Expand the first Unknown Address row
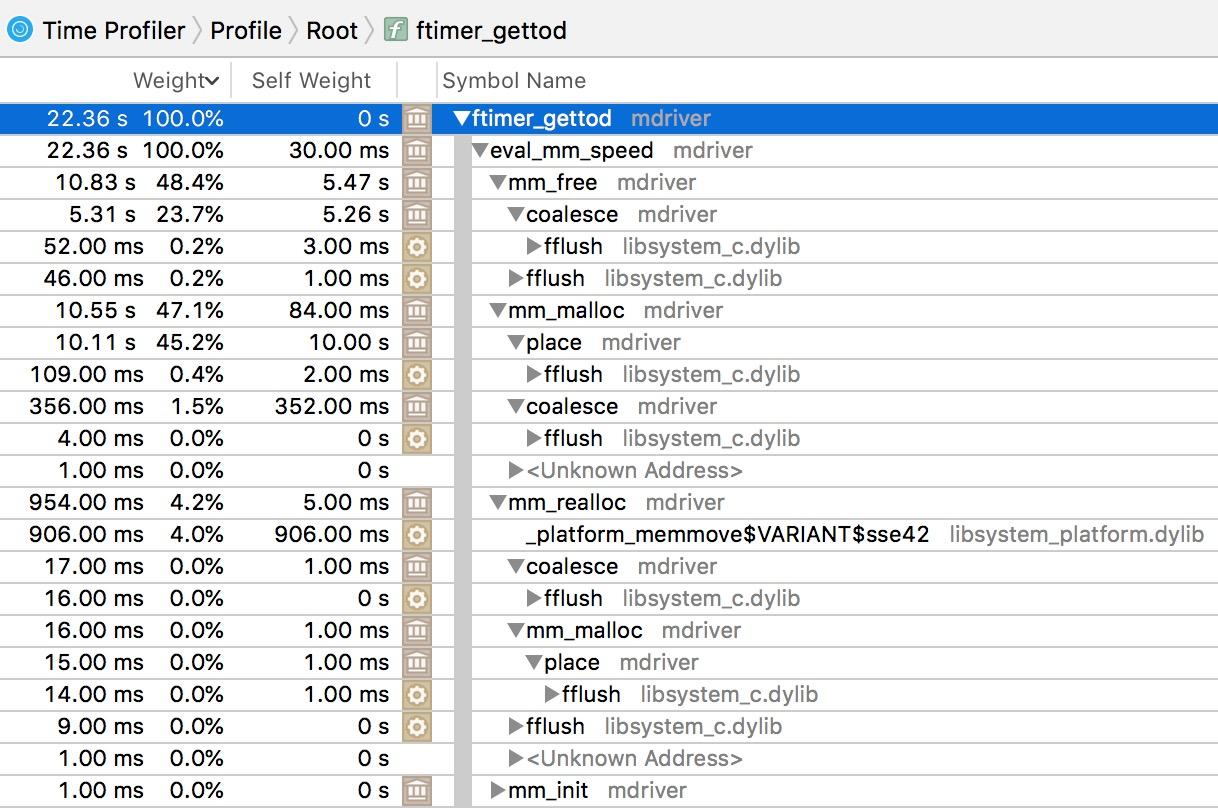 click(x=516, y=471)
